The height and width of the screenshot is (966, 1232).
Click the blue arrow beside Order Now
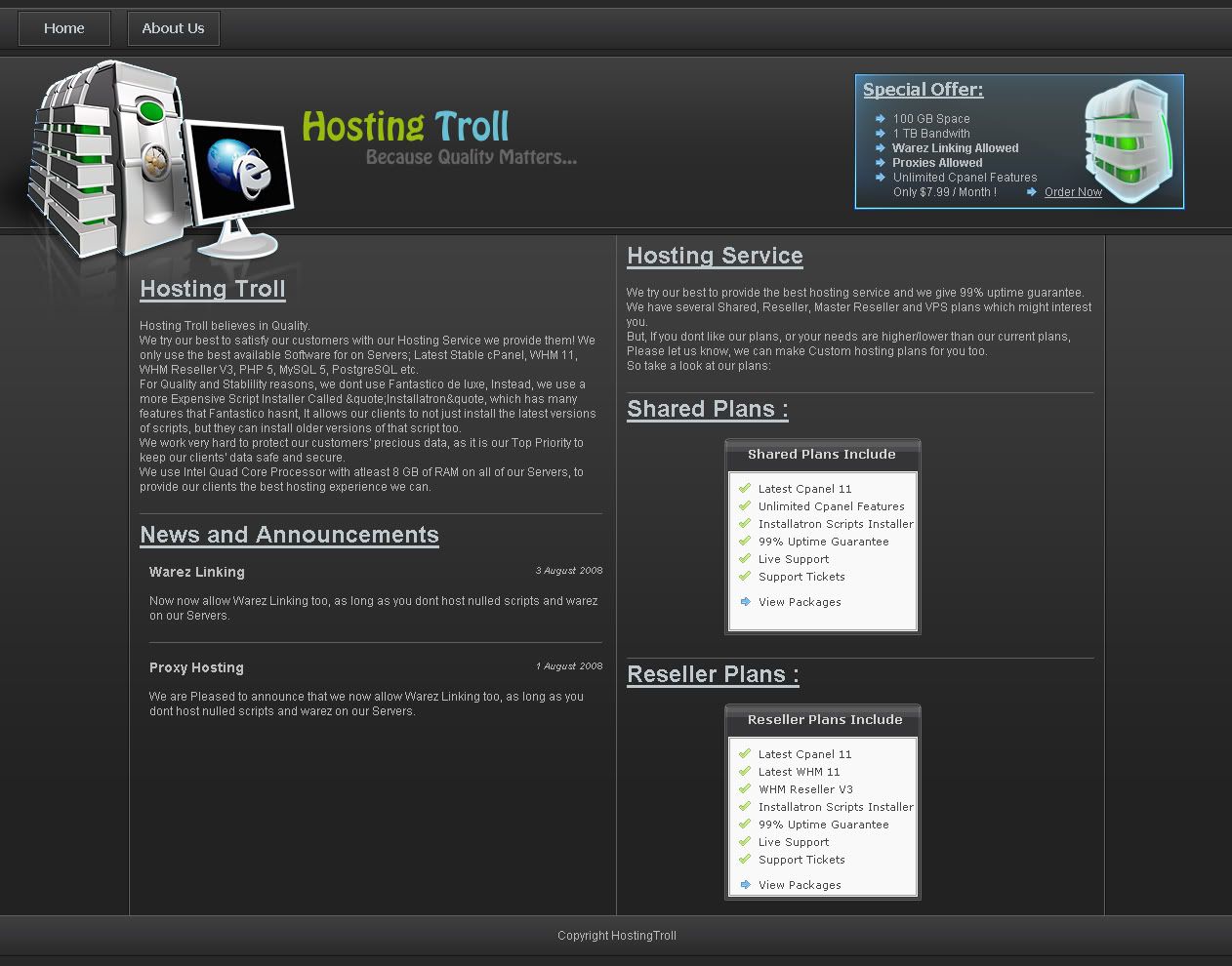pyautogui.click(x=1032, y=192)
